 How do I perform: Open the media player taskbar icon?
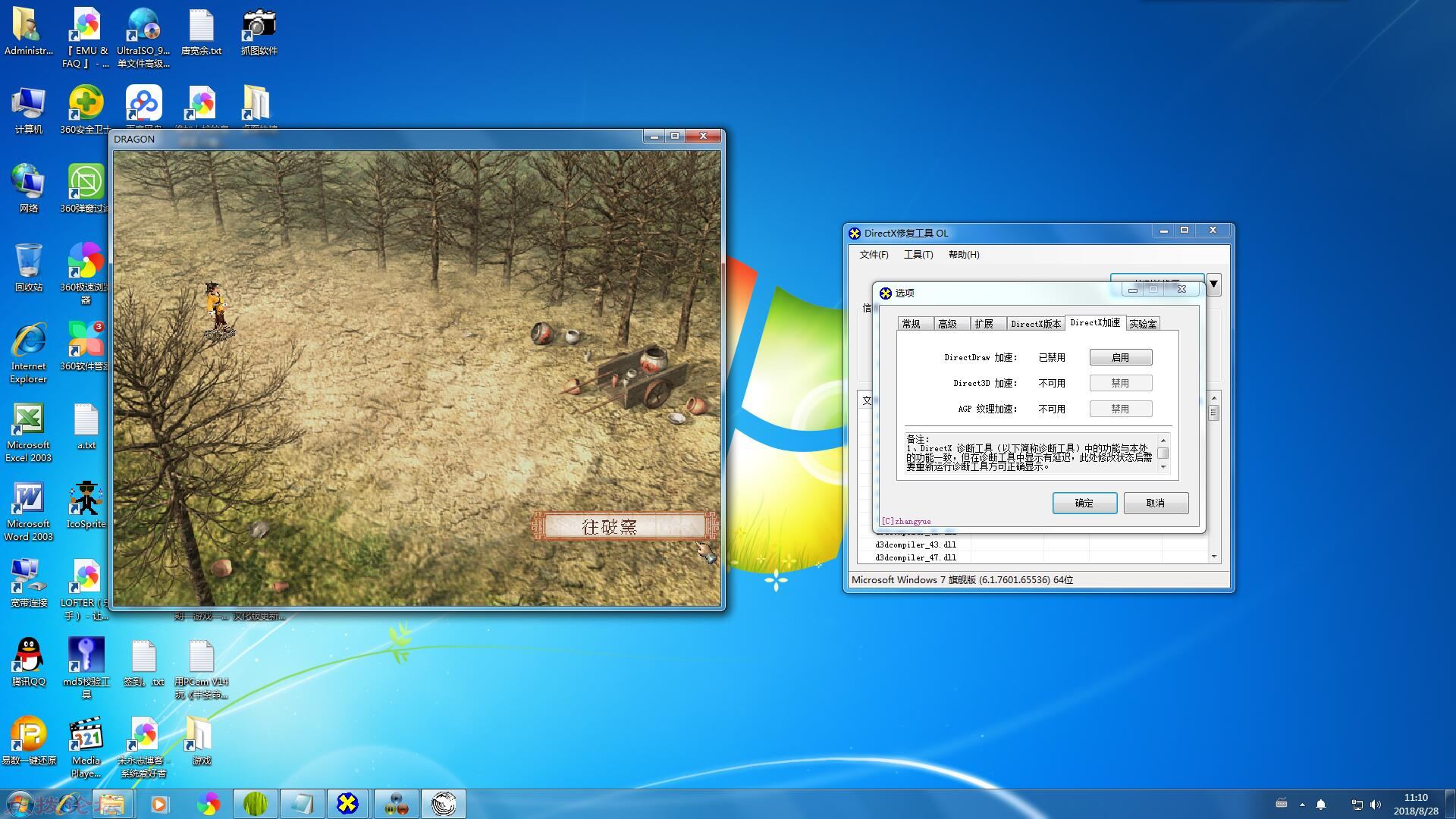click(x=159, y=804)
